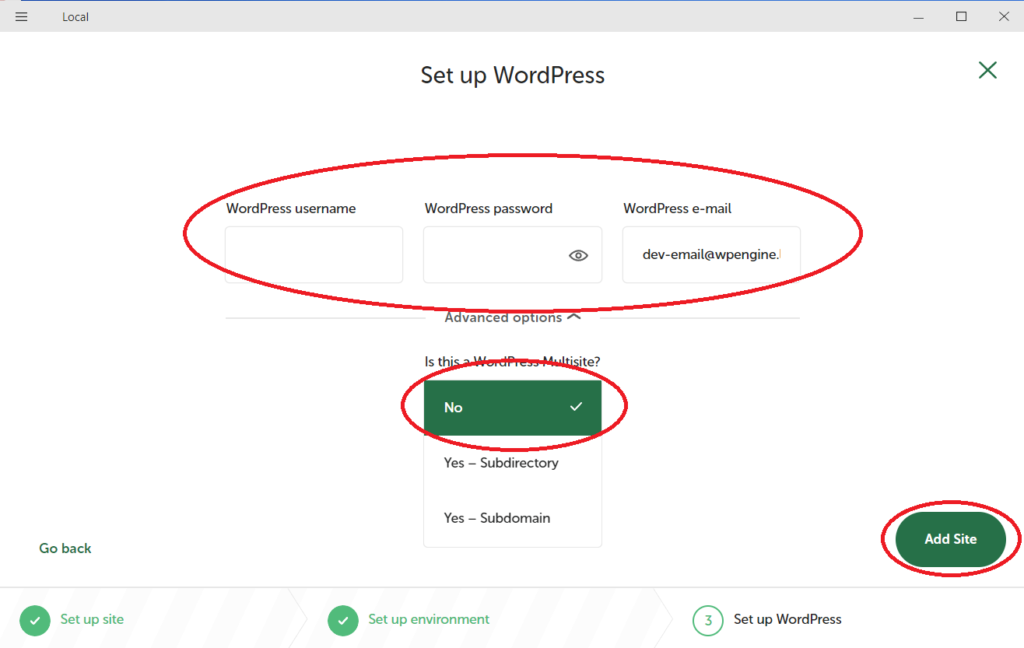Image resolution: width=1024 pixels, height=648 pixels.
Task: Minimize the Local window
Action: click(x=918, y=17)
